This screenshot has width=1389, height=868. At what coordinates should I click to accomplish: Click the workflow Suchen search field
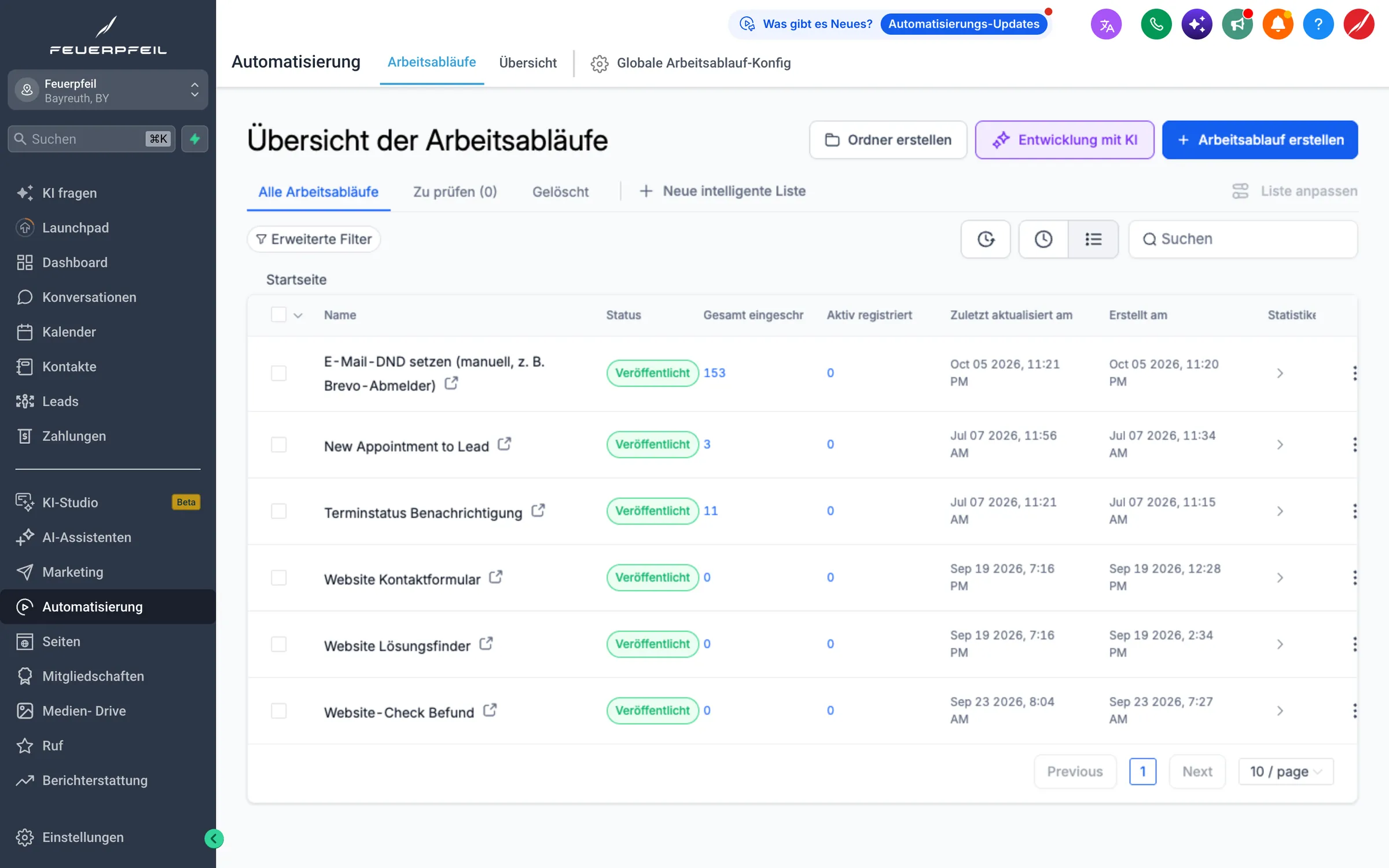1243,239
